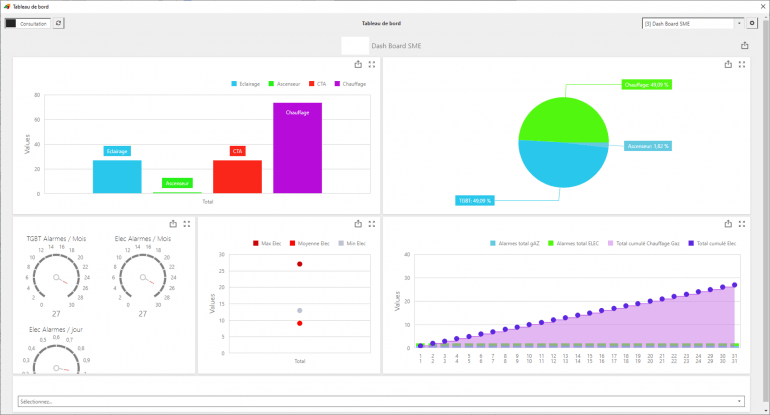
Task: Toggle Chauffage series in bar legend
Action: [350, 84]
